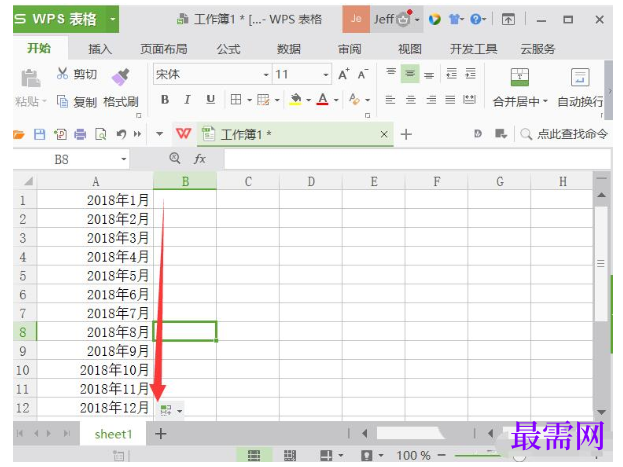Screen dimensions: 623x467
Task: Add a new document tab with plus
Action: (x=406, y=134)
